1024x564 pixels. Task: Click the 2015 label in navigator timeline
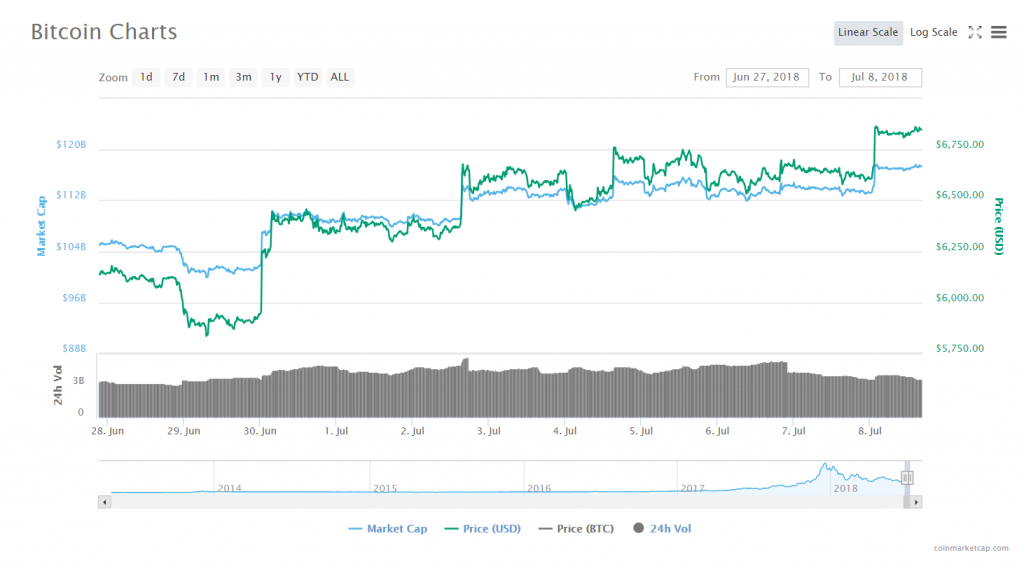[385, 488]
